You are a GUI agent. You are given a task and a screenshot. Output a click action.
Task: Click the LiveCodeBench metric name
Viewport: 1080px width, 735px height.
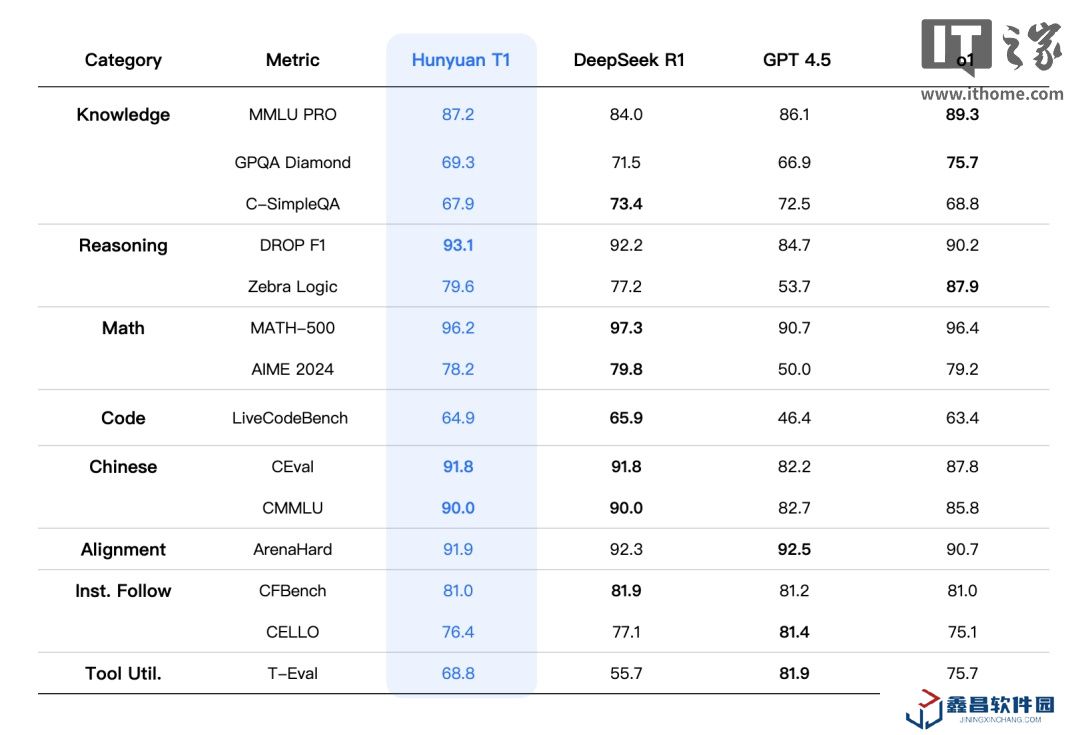(x=290, y=418)
